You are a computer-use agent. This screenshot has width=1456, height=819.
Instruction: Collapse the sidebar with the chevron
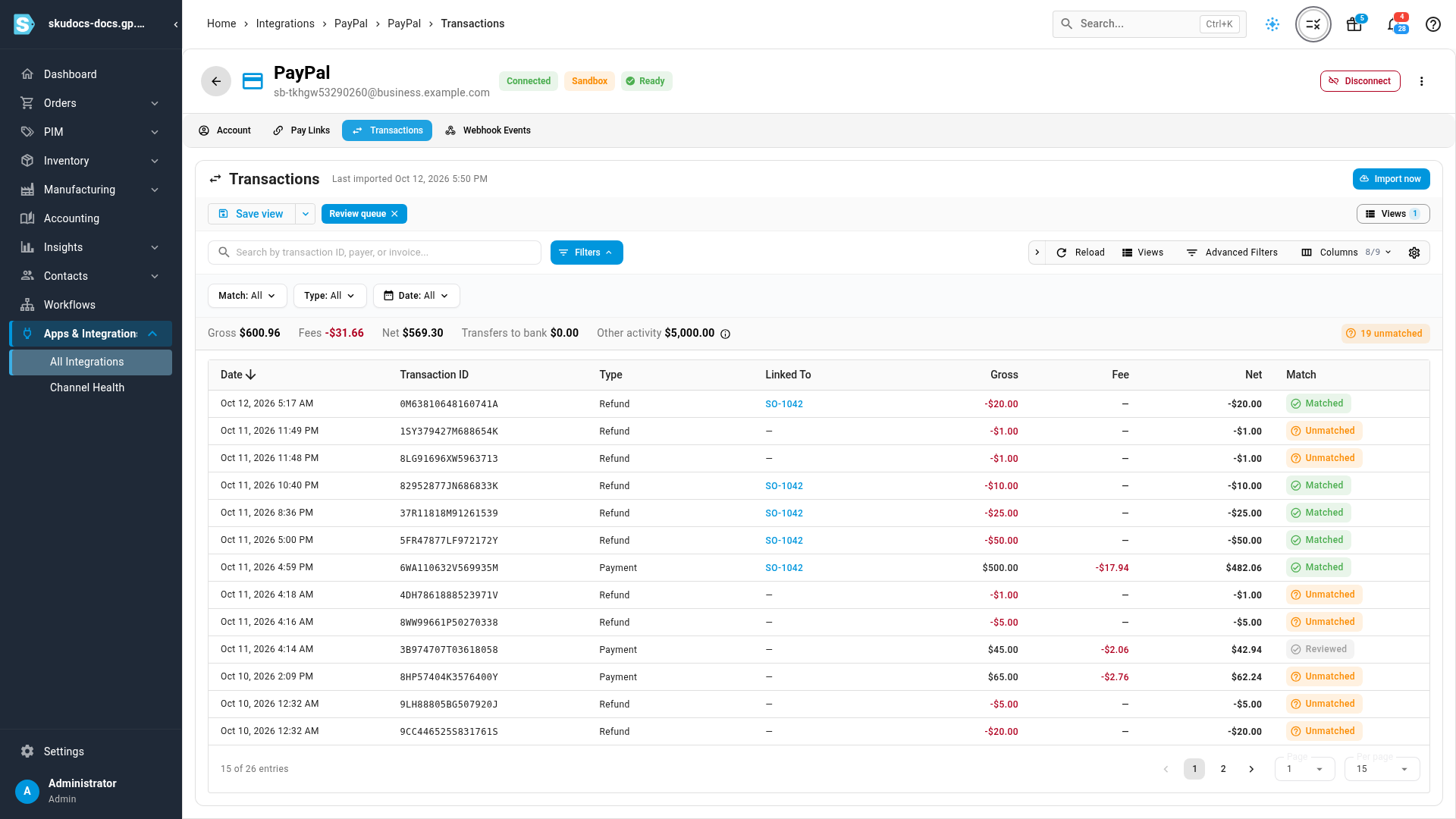176,24
